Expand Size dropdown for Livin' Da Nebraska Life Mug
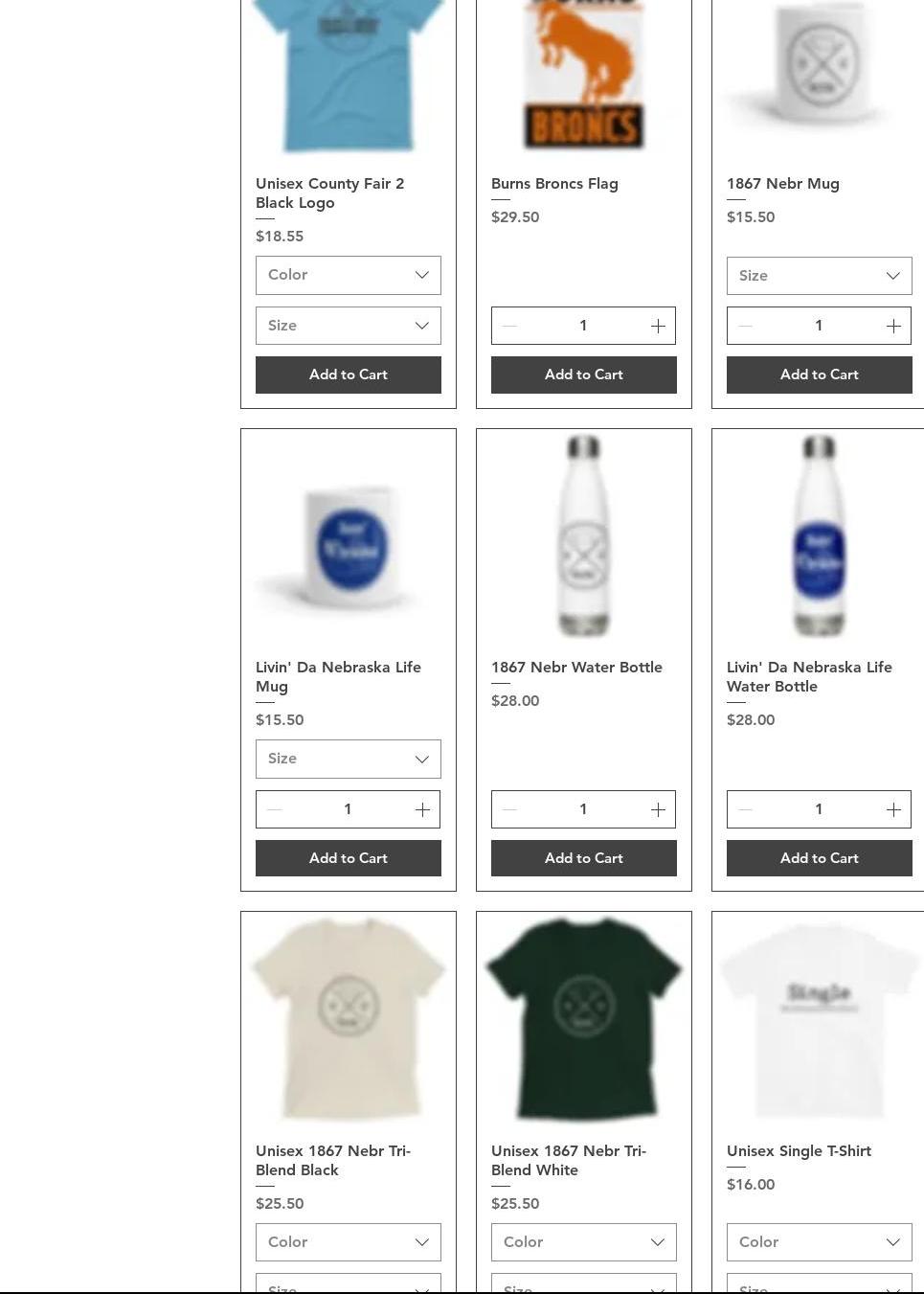924x1294 pixels. coord(349,759)
